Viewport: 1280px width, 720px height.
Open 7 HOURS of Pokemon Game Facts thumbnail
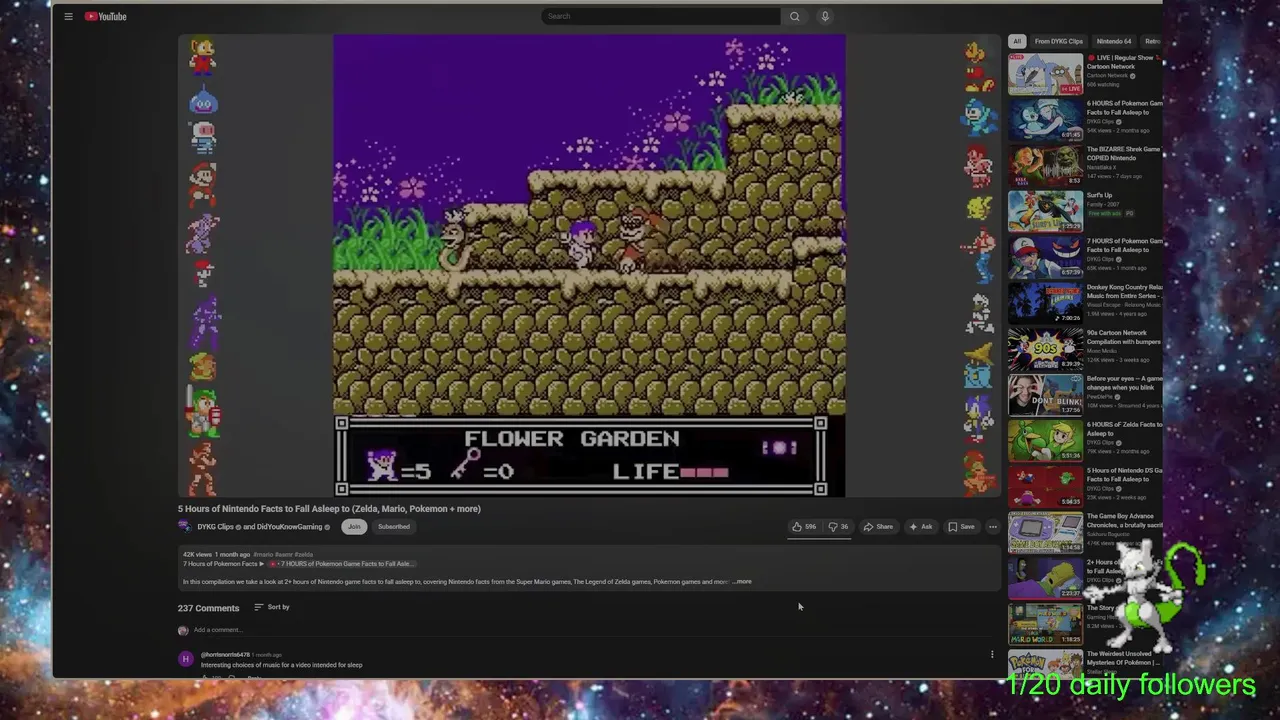tap(1045, 258)
